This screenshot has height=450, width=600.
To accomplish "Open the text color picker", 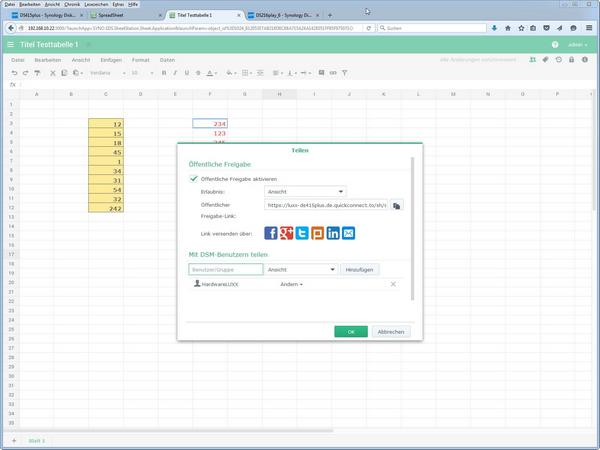I will [212, 73].
